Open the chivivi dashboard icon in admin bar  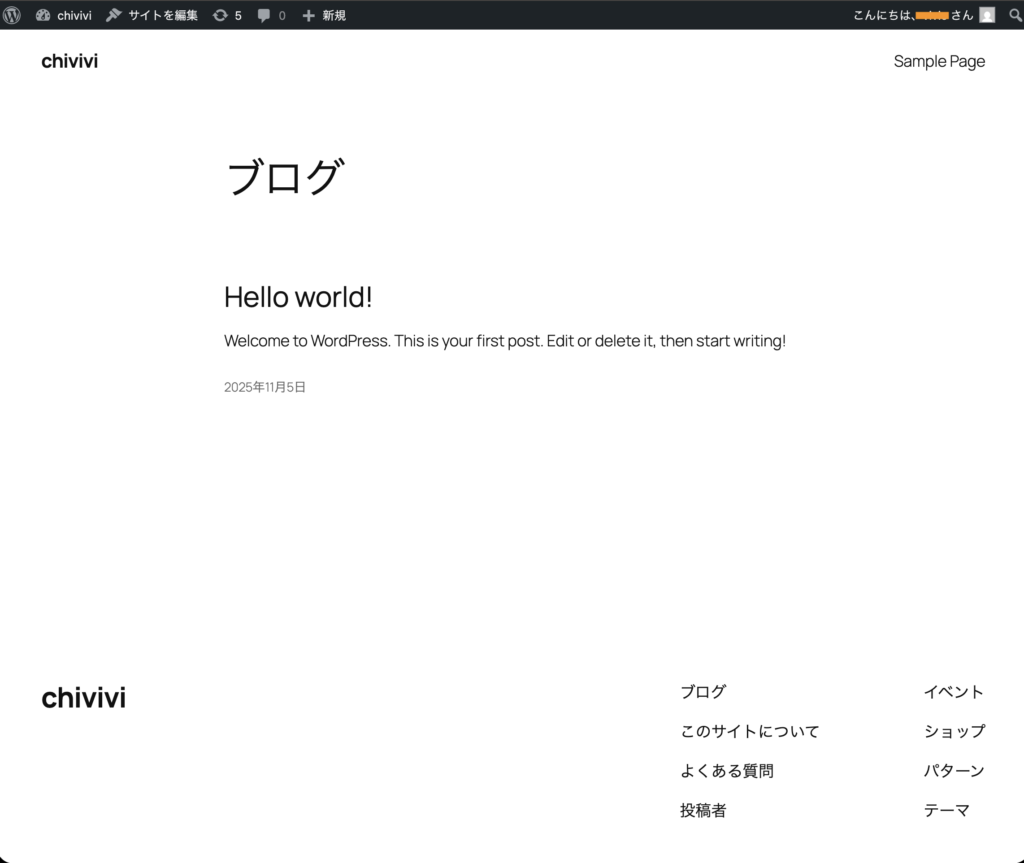(43, 15)
